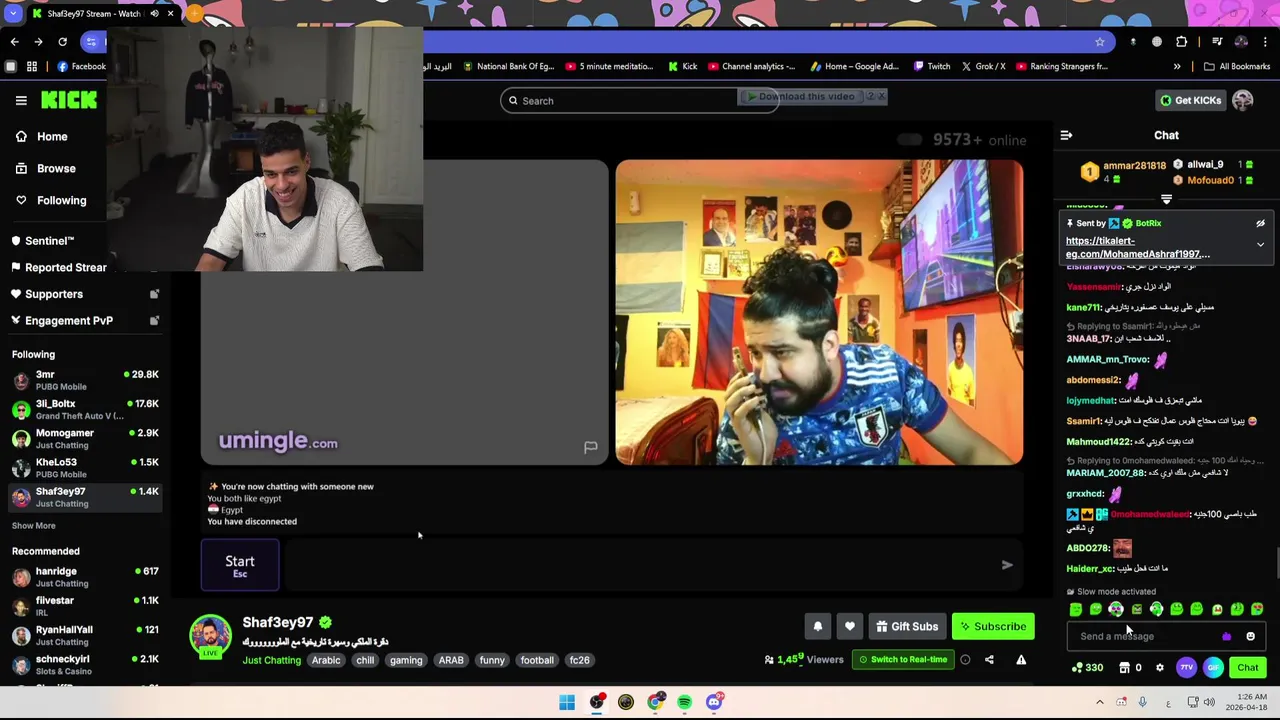1280x720 pixels.
Task: Open chat settings gear icon
Action: coord(1160,668)
